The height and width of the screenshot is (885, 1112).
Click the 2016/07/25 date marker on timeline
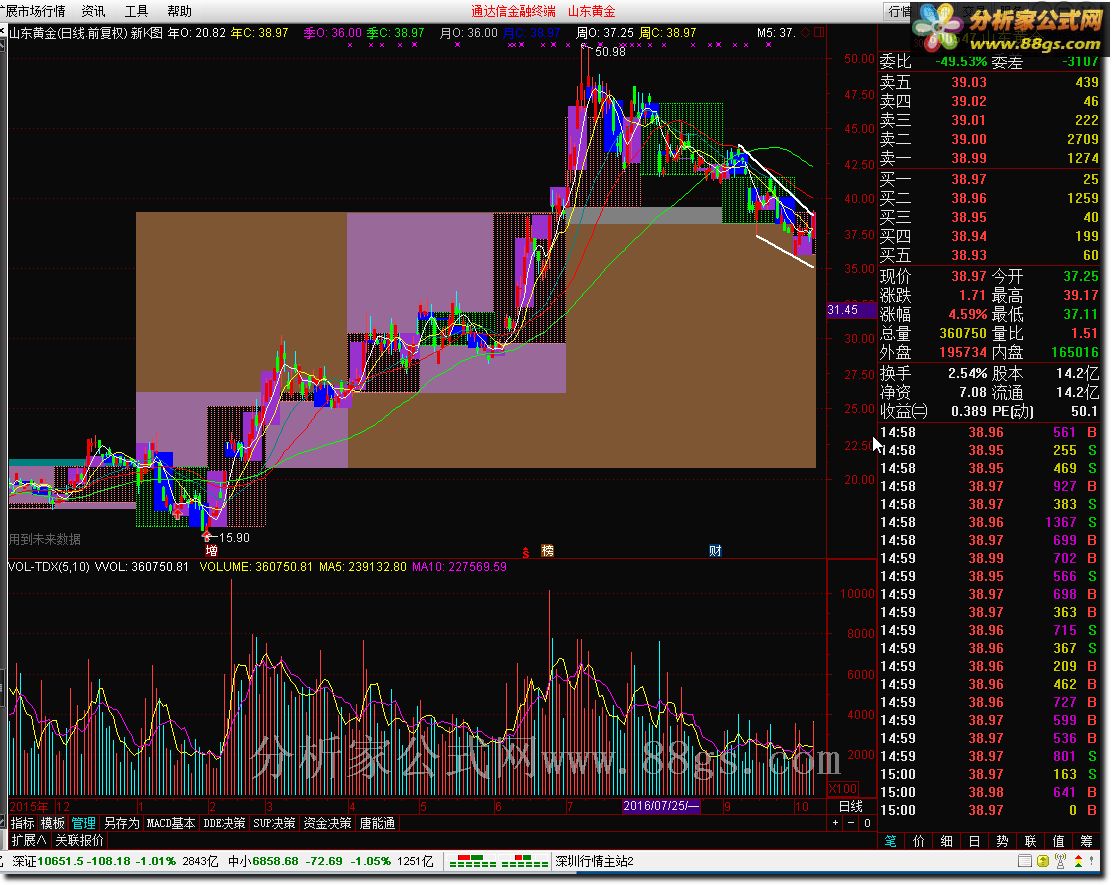(661, 806)
